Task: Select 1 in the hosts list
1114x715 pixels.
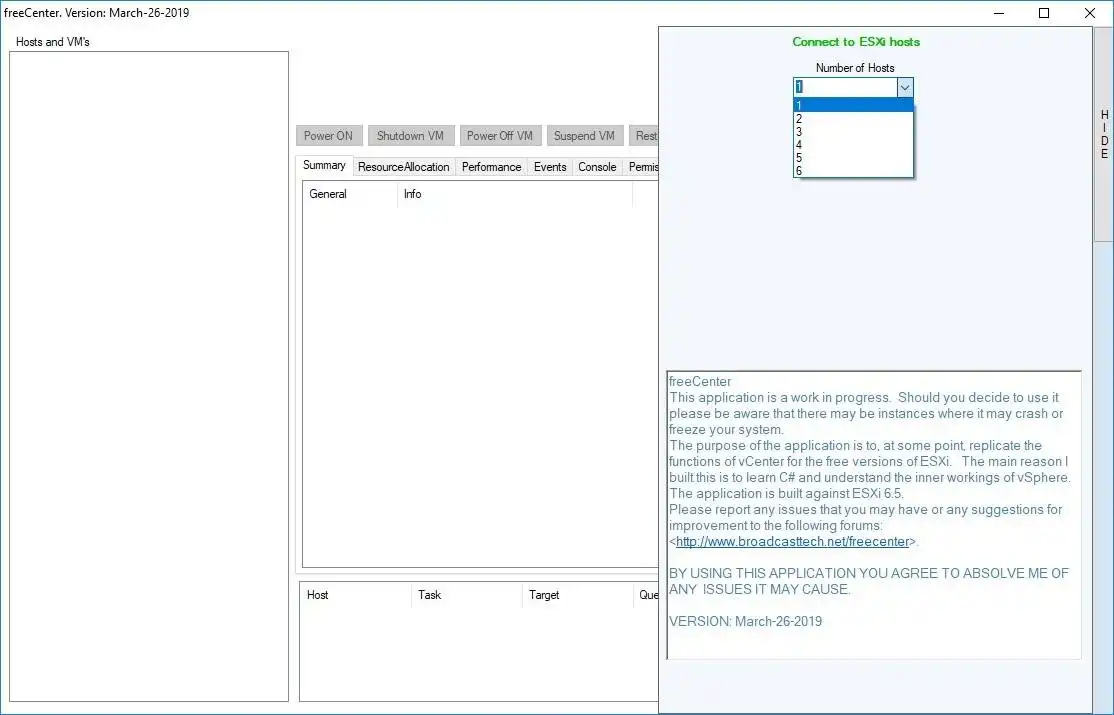Action: (x=853, y=105)
